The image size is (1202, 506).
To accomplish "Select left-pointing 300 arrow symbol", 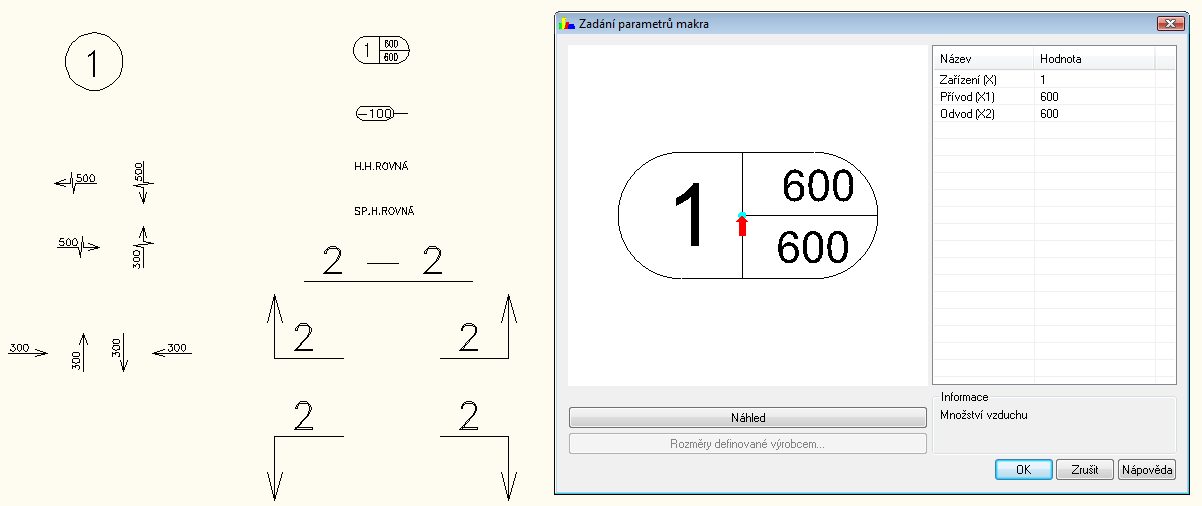I will [171, 349].
